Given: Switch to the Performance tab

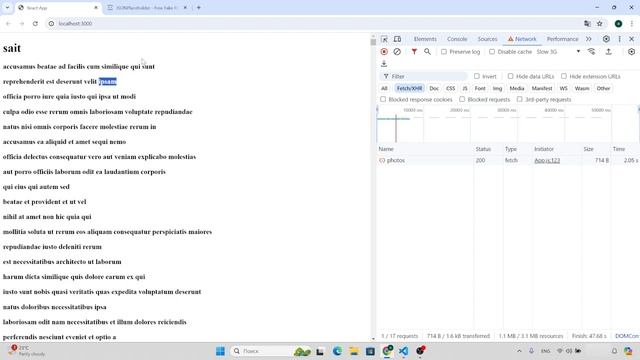Looking at the screenshot, I should pos(562,39).
